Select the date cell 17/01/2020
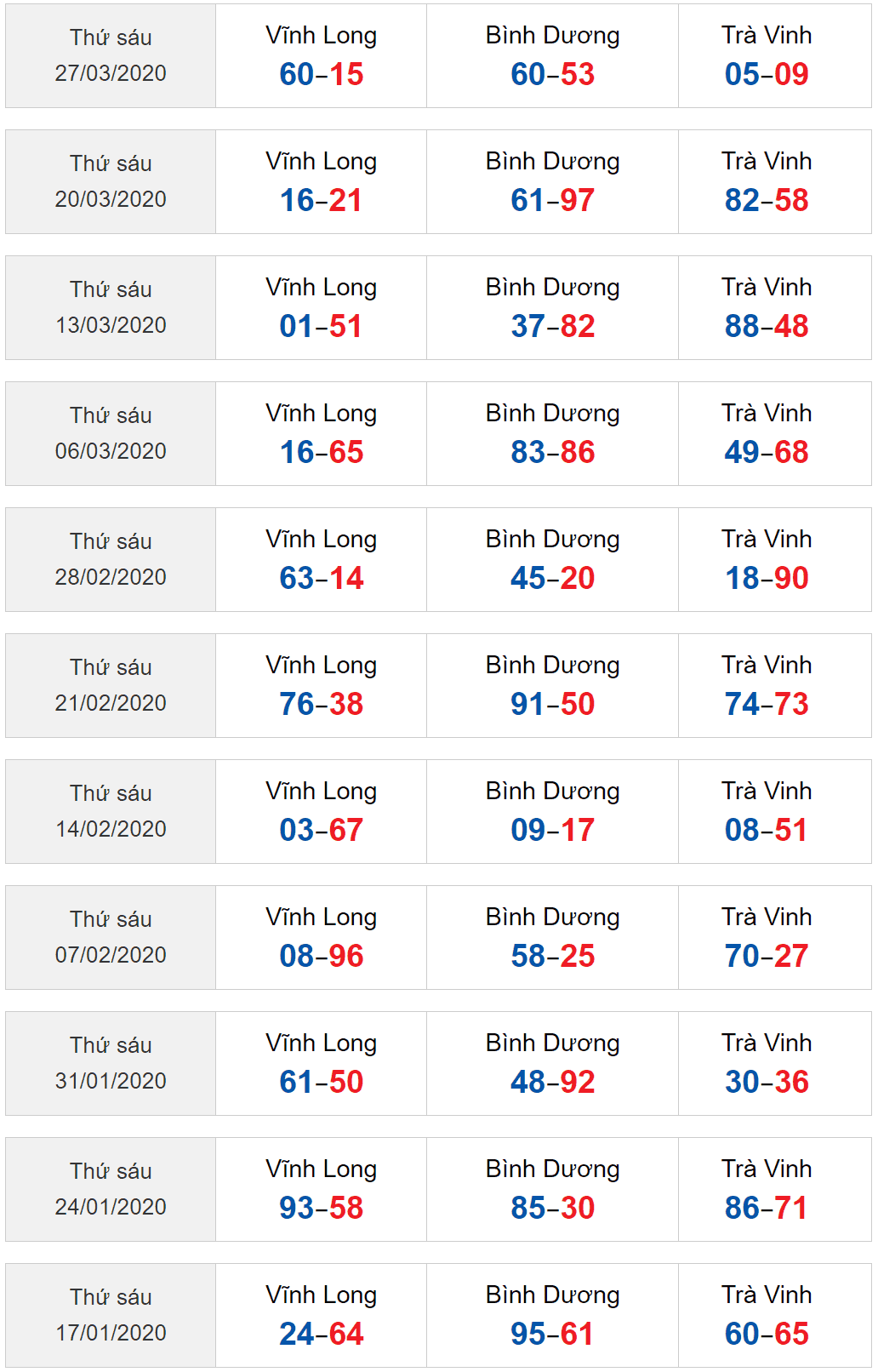 111,1316
